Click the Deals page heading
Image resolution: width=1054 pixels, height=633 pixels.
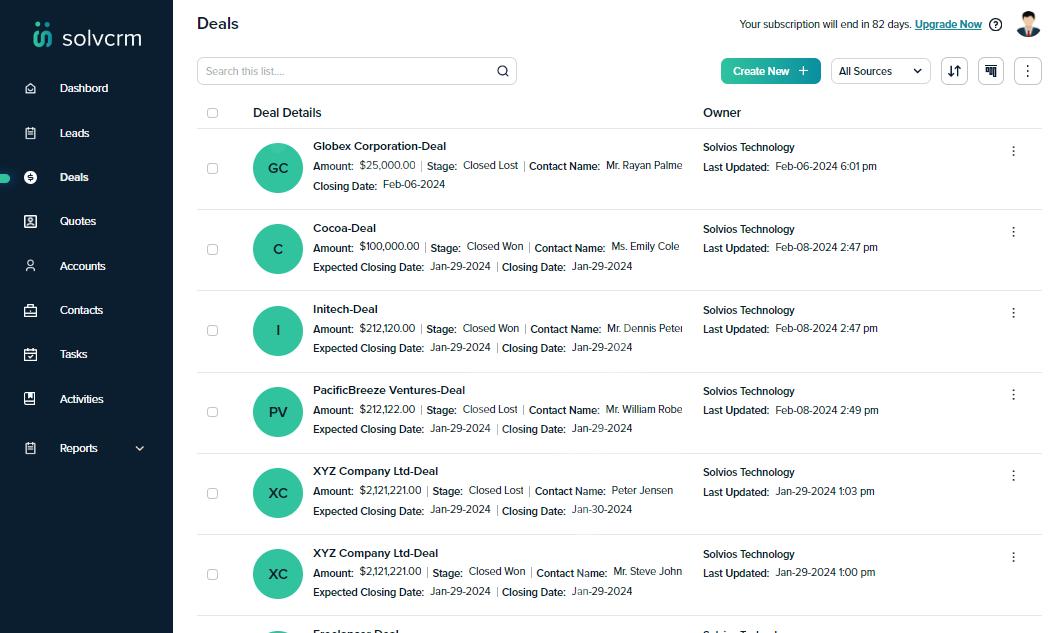click(218, 24)
